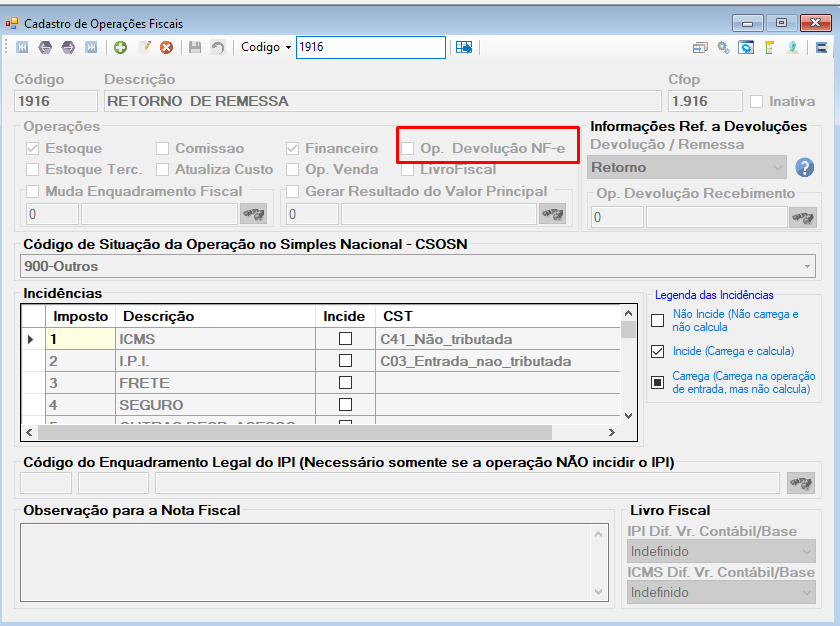Select the FRETE row in Incidências
This screenshot has height=626, width=840.
320,383
